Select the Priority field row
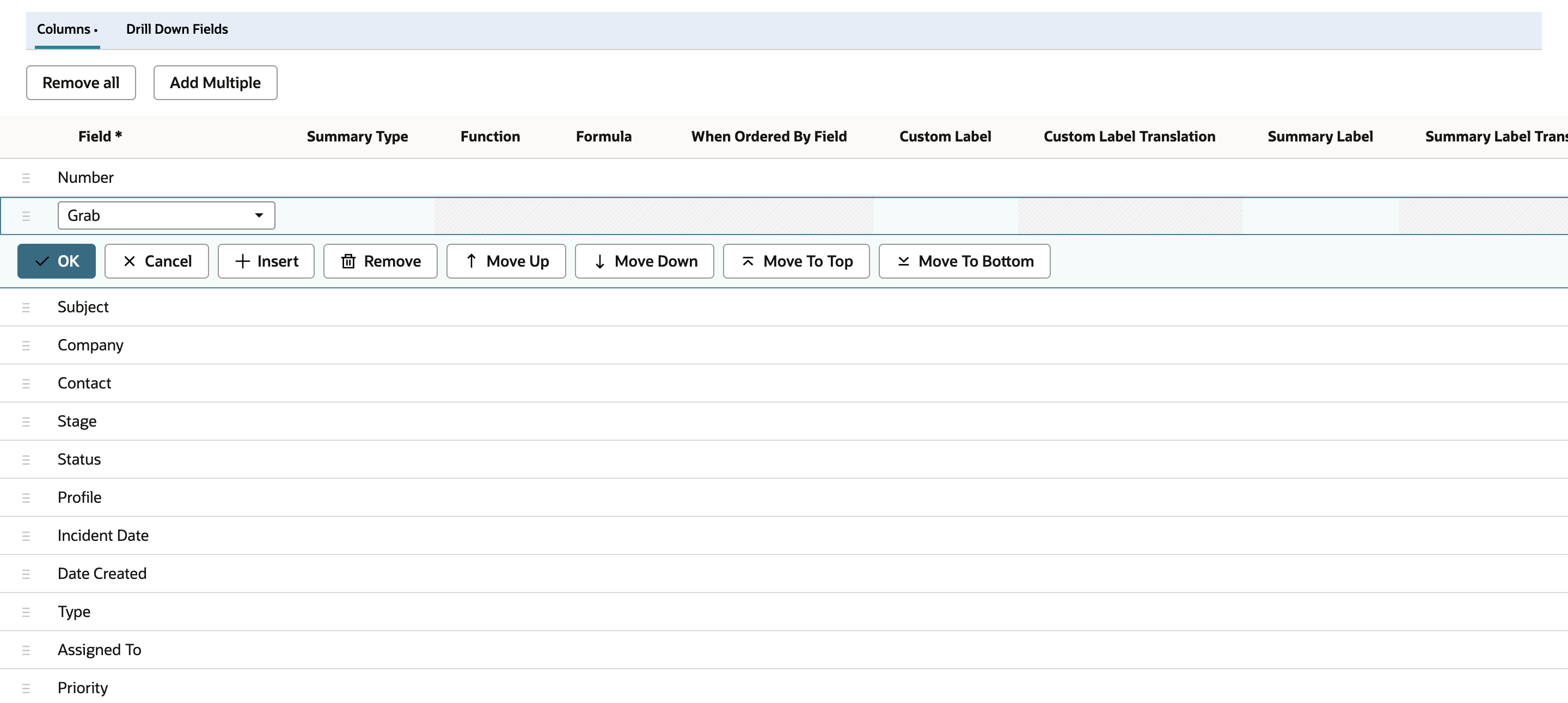 784,687
